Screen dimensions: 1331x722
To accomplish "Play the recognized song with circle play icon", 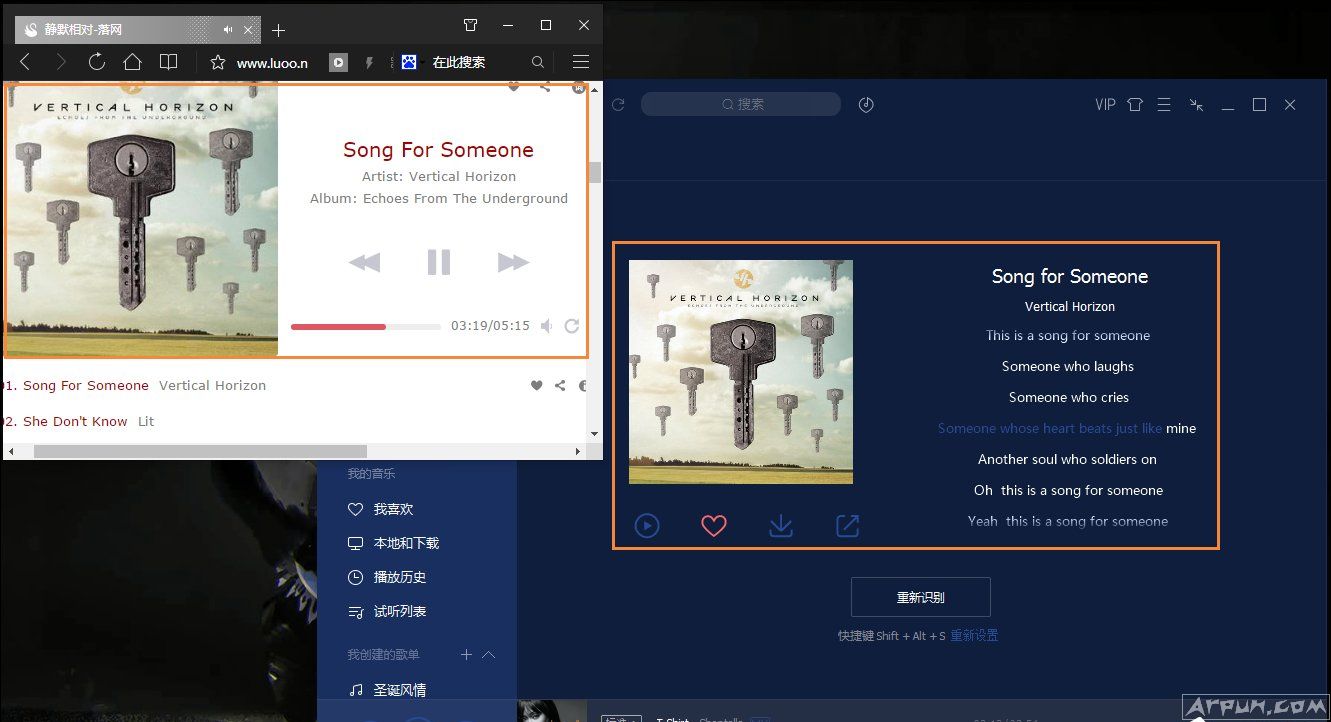I will coord(647,525).
